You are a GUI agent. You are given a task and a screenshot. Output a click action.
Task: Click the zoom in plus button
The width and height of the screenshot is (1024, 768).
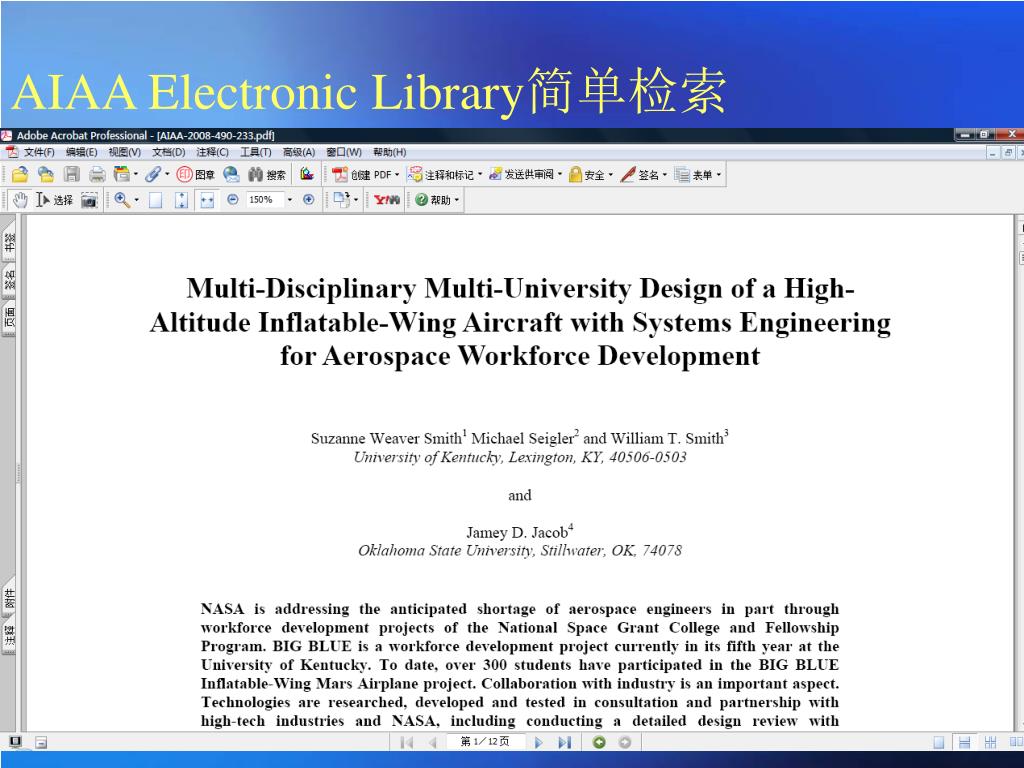pyautogui.click(x=309, y=200)
